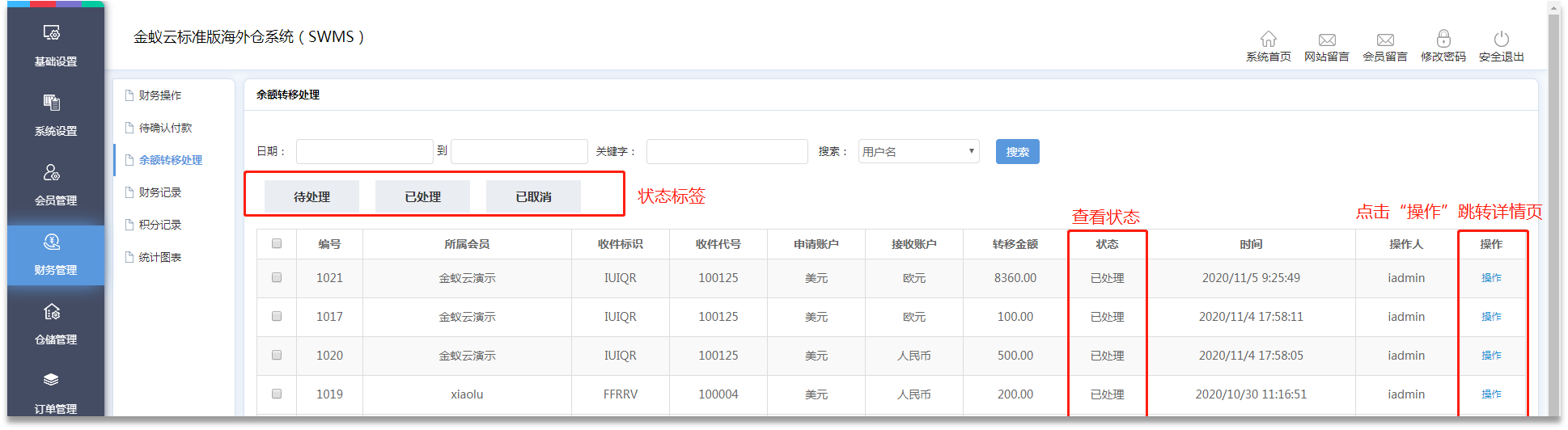This screenshot has width=1568, height=430.
Task: Open 财务记录 in the submenu
Action: (159, 192)
